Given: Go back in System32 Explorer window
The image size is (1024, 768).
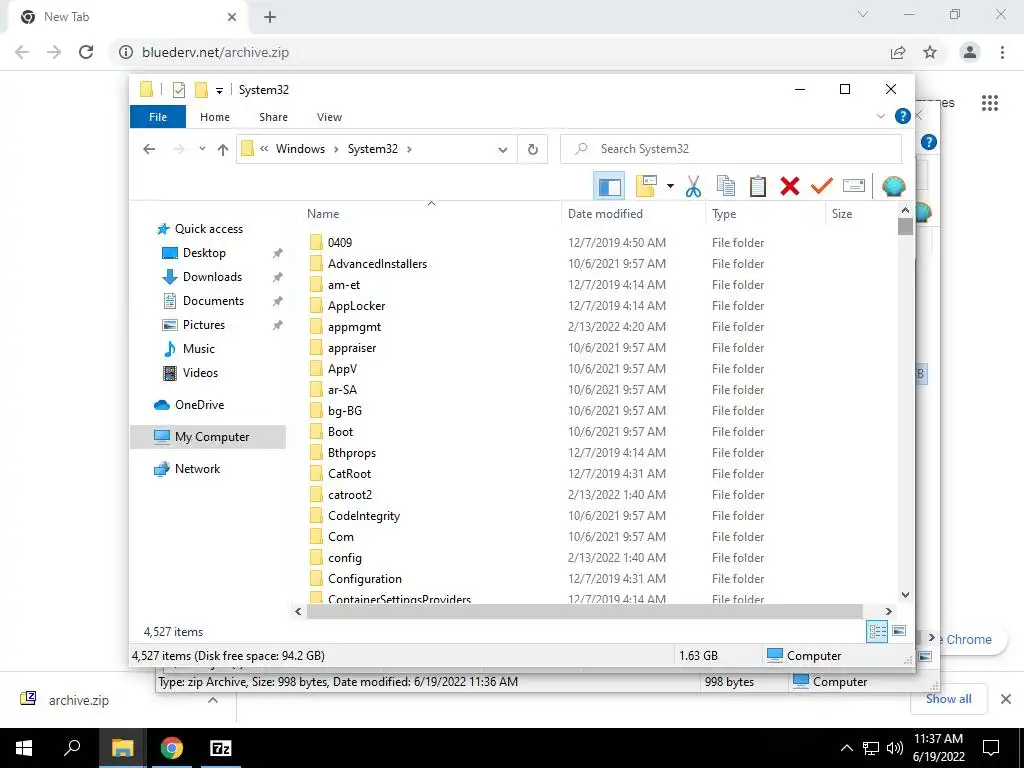Looking at the screenshot, I should [149, 149].
